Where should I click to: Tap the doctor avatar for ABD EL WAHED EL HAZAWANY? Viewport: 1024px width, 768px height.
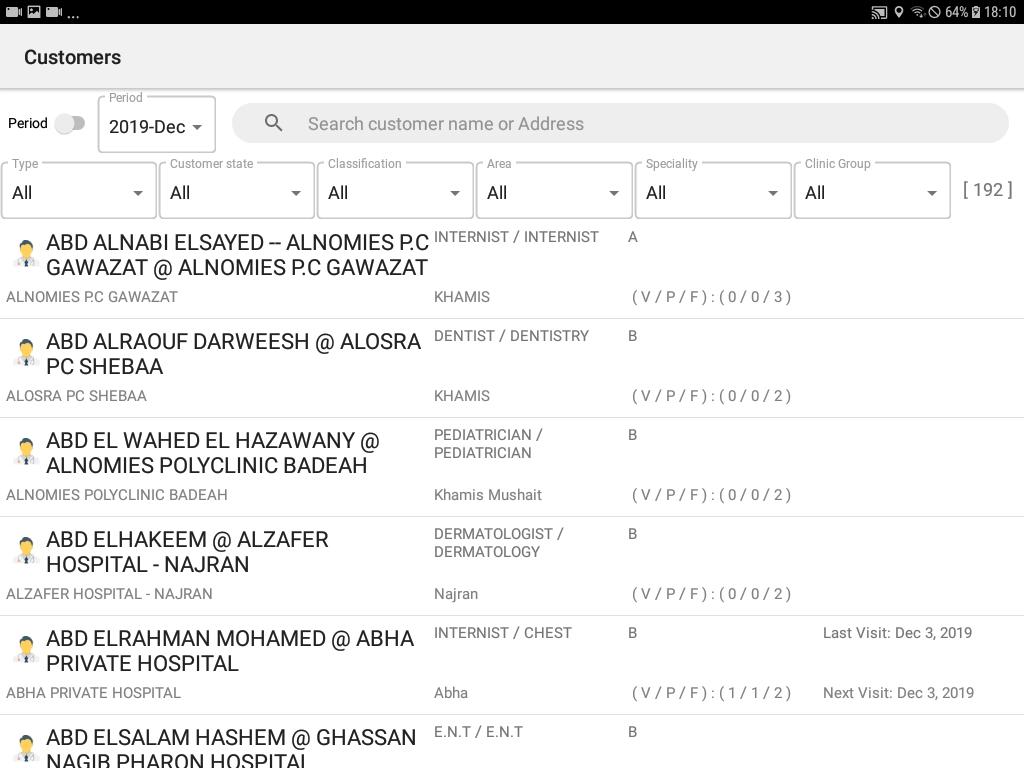click(26, 452)
